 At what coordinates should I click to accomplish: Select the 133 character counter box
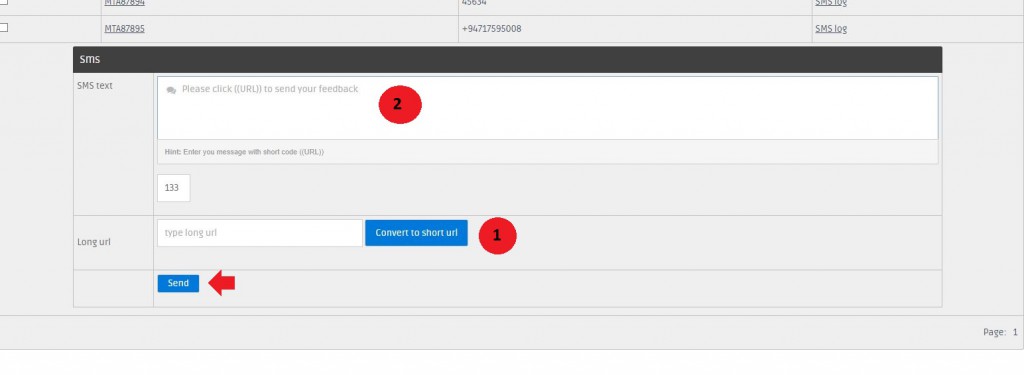173,188
